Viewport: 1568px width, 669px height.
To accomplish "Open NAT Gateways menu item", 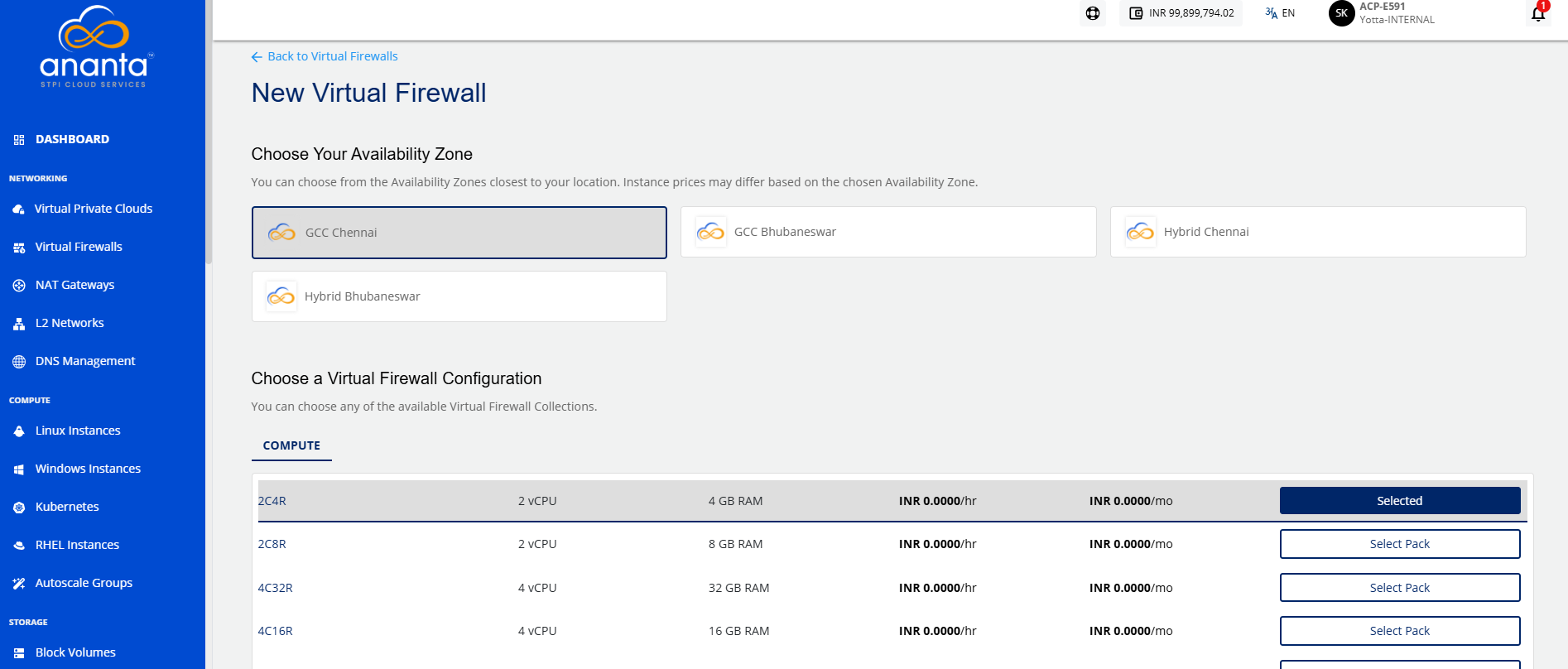I will [x=75, y=285].
